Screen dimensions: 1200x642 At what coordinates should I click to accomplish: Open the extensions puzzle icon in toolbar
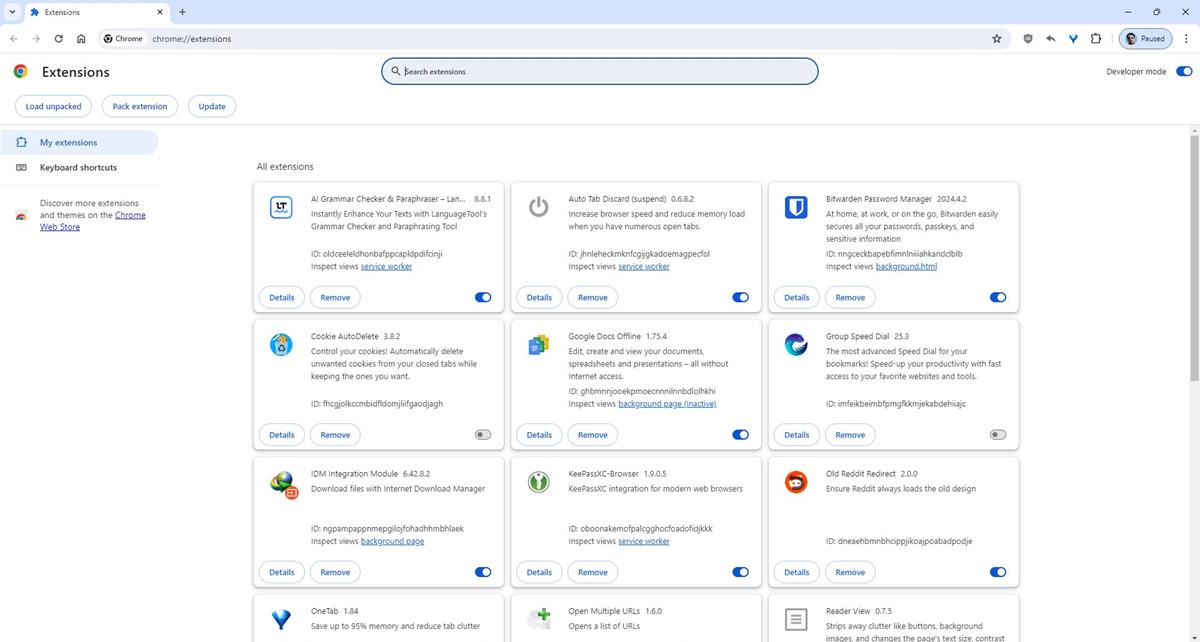point(1095,38)
